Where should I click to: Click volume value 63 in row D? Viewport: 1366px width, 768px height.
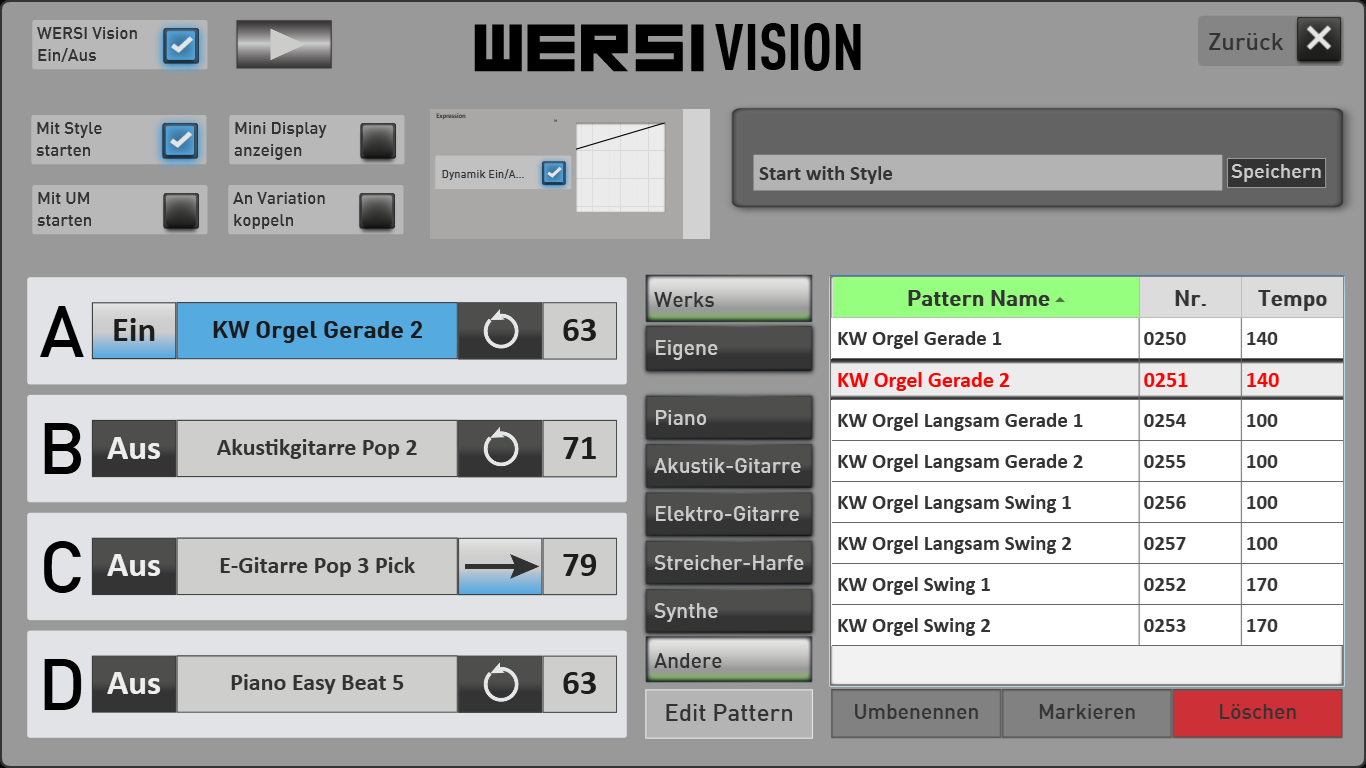(x=580, y=684)
